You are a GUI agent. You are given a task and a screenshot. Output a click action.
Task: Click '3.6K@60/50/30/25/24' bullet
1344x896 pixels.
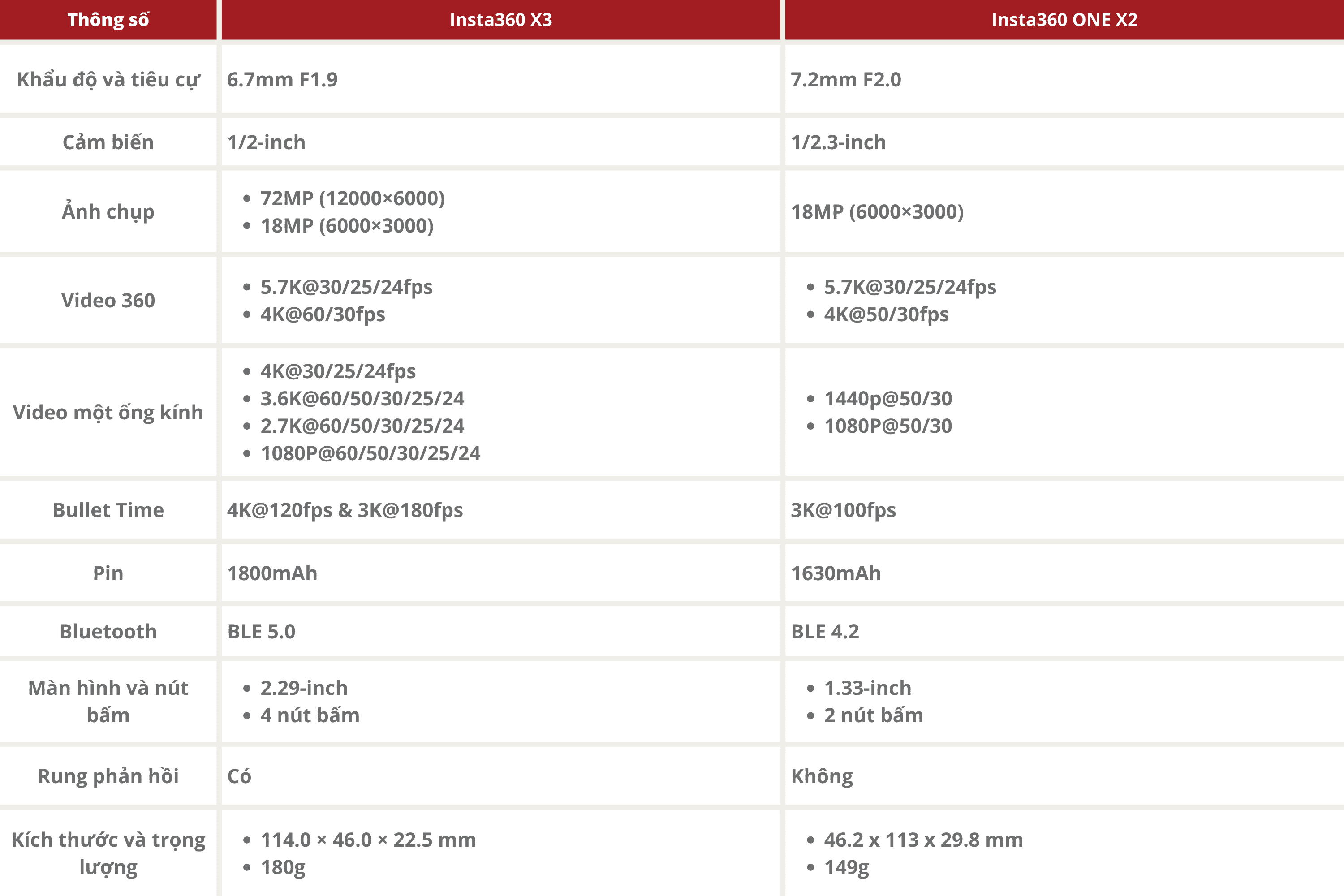362,398
